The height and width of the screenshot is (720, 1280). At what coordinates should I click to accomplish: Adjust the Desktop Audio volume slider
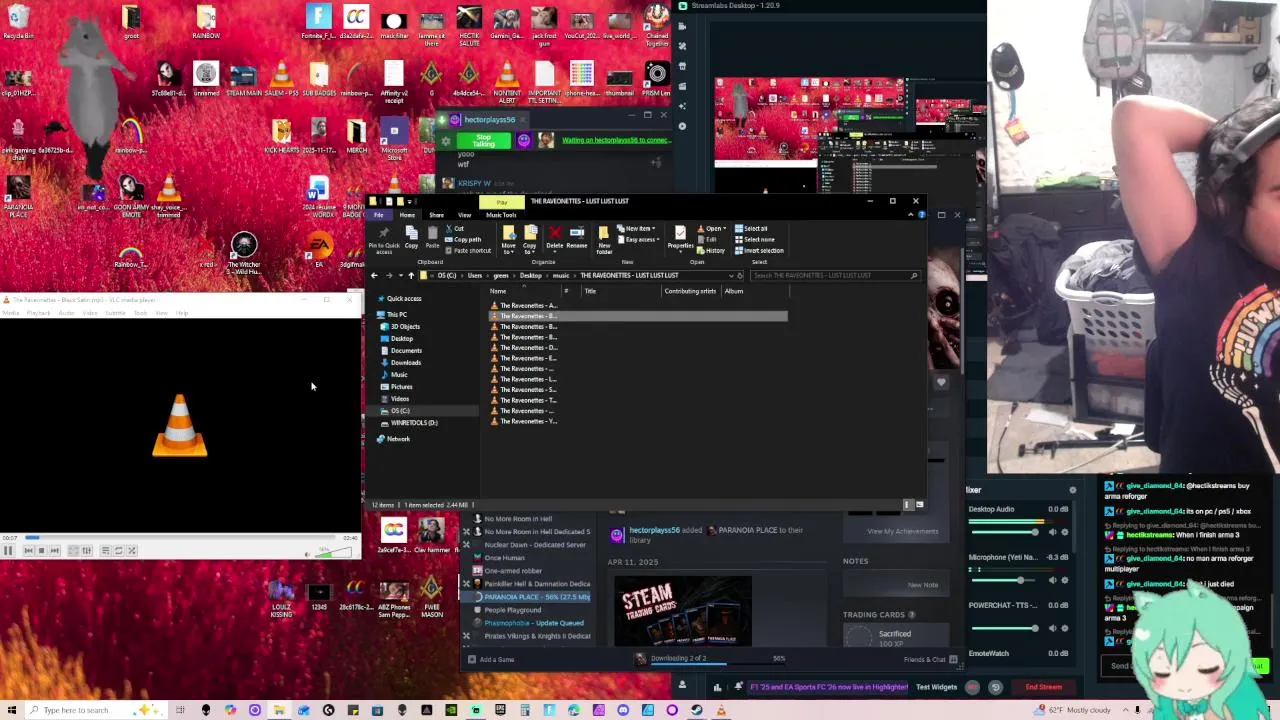coord(1003,532)
